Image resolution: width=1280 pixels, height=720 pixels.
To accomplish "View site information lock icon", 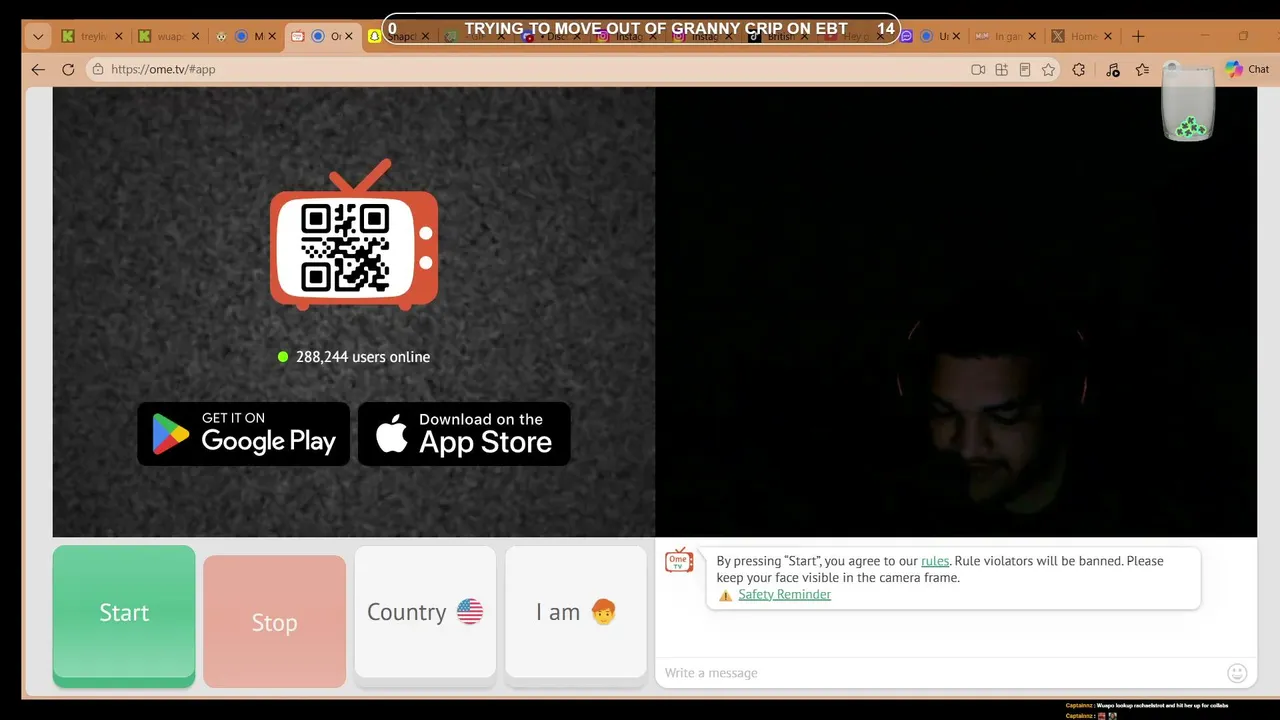I will pyautogui.click(x=97, y=69).
